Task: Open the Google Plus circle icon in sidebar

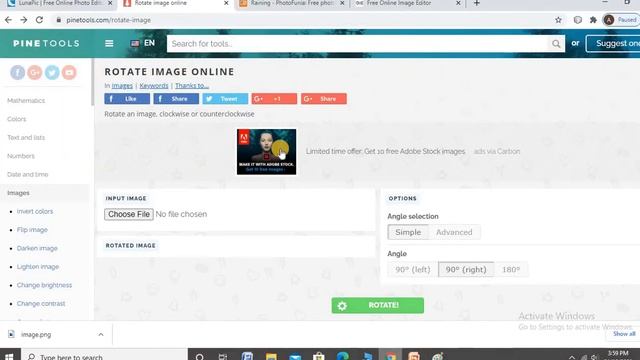Action: click(x=35, y=72)
